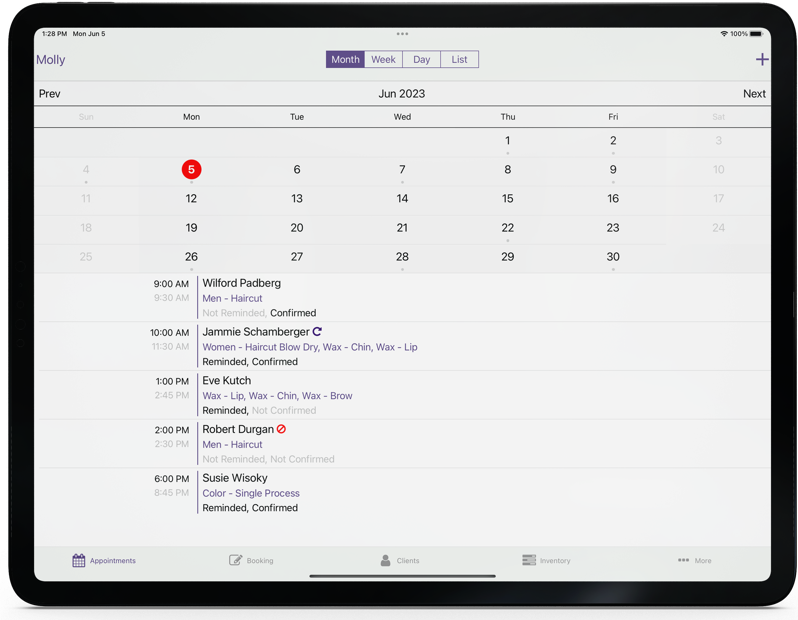
Task: Open Eve Kutch's appointment
Action: click(405, 396)
